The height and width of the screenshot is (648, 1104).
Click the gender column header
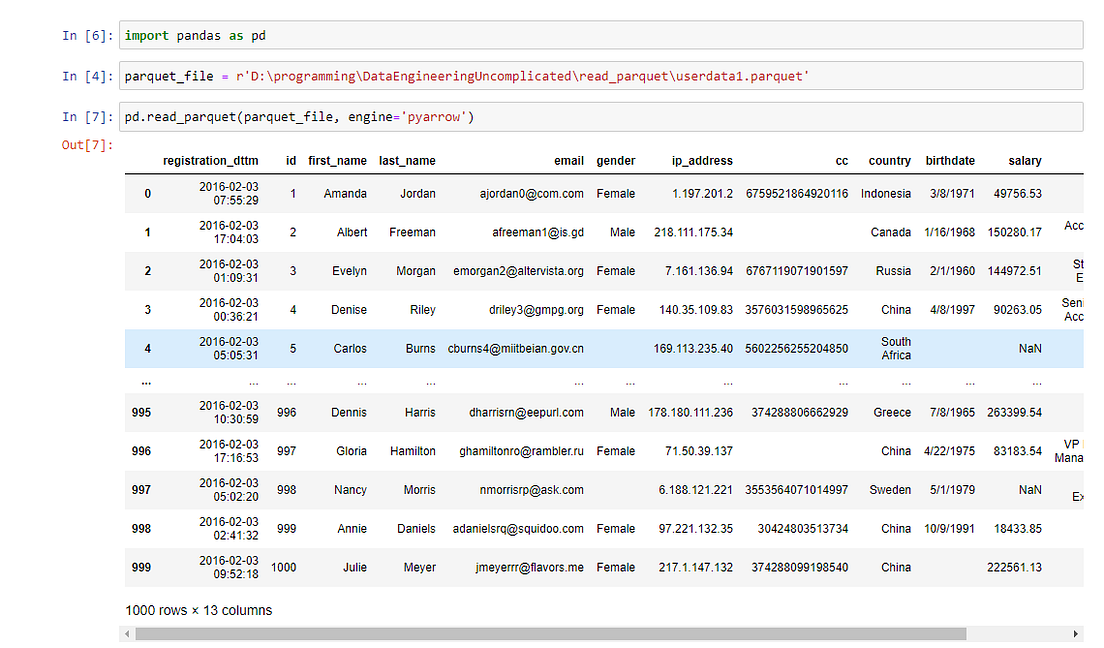pyautogui.click(x=615, y=160)
